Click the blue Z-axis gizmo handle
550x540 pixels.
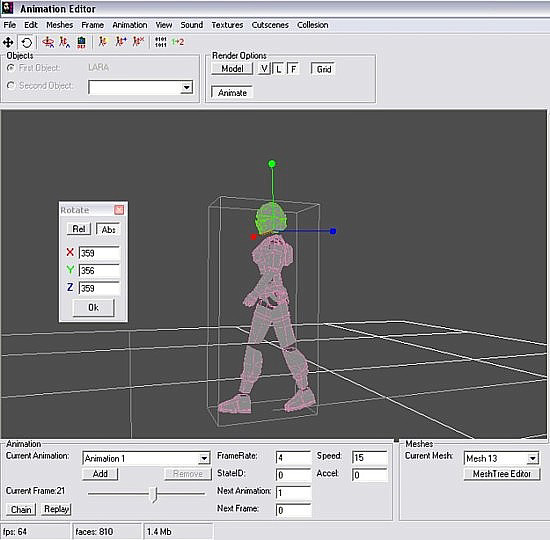pyautogui.click(x=333, y=231)
